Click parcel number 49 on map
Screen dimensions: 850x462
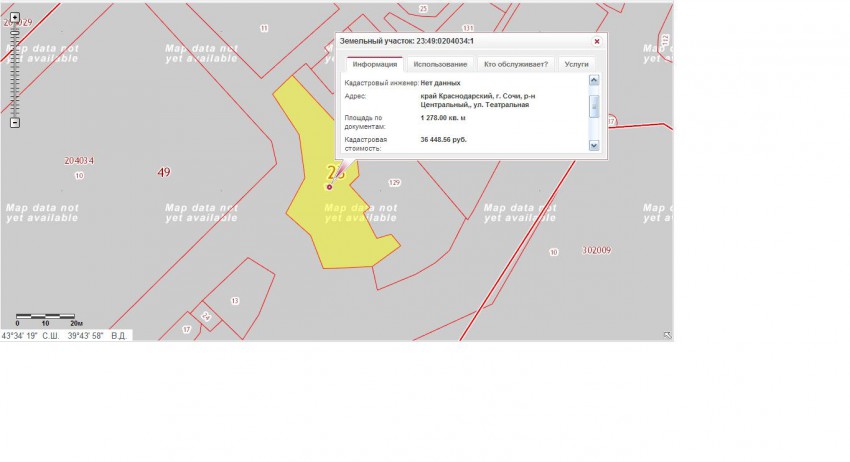164,172
